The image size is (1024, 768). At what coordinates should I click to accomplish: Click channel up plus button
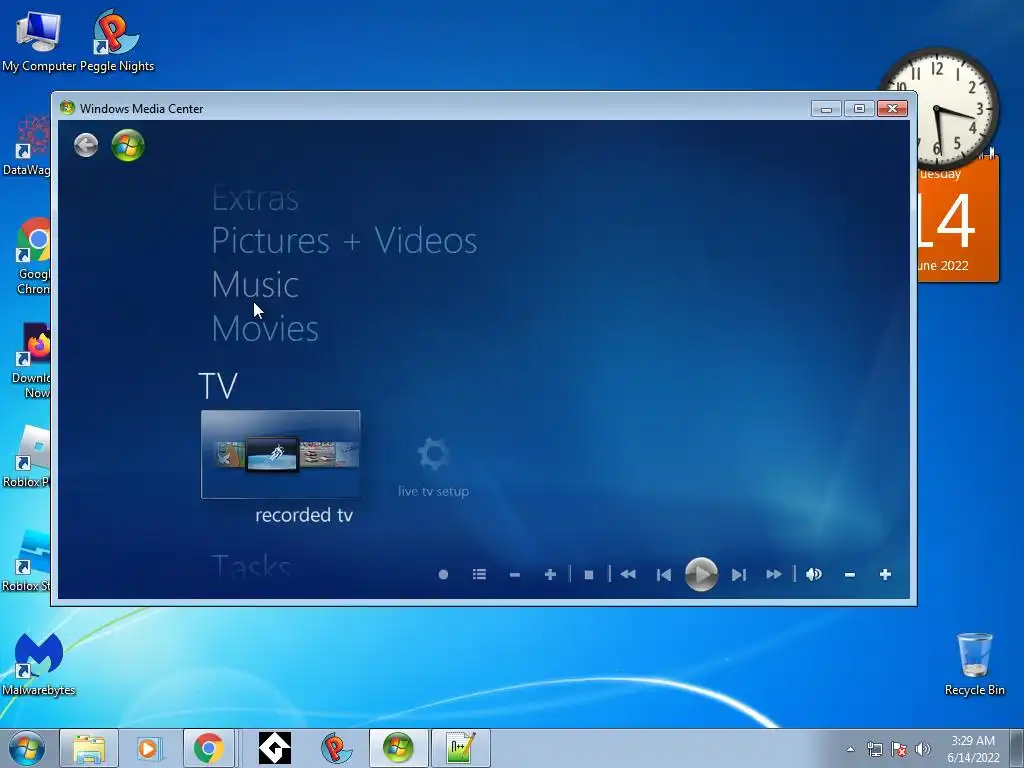(550, 575)
